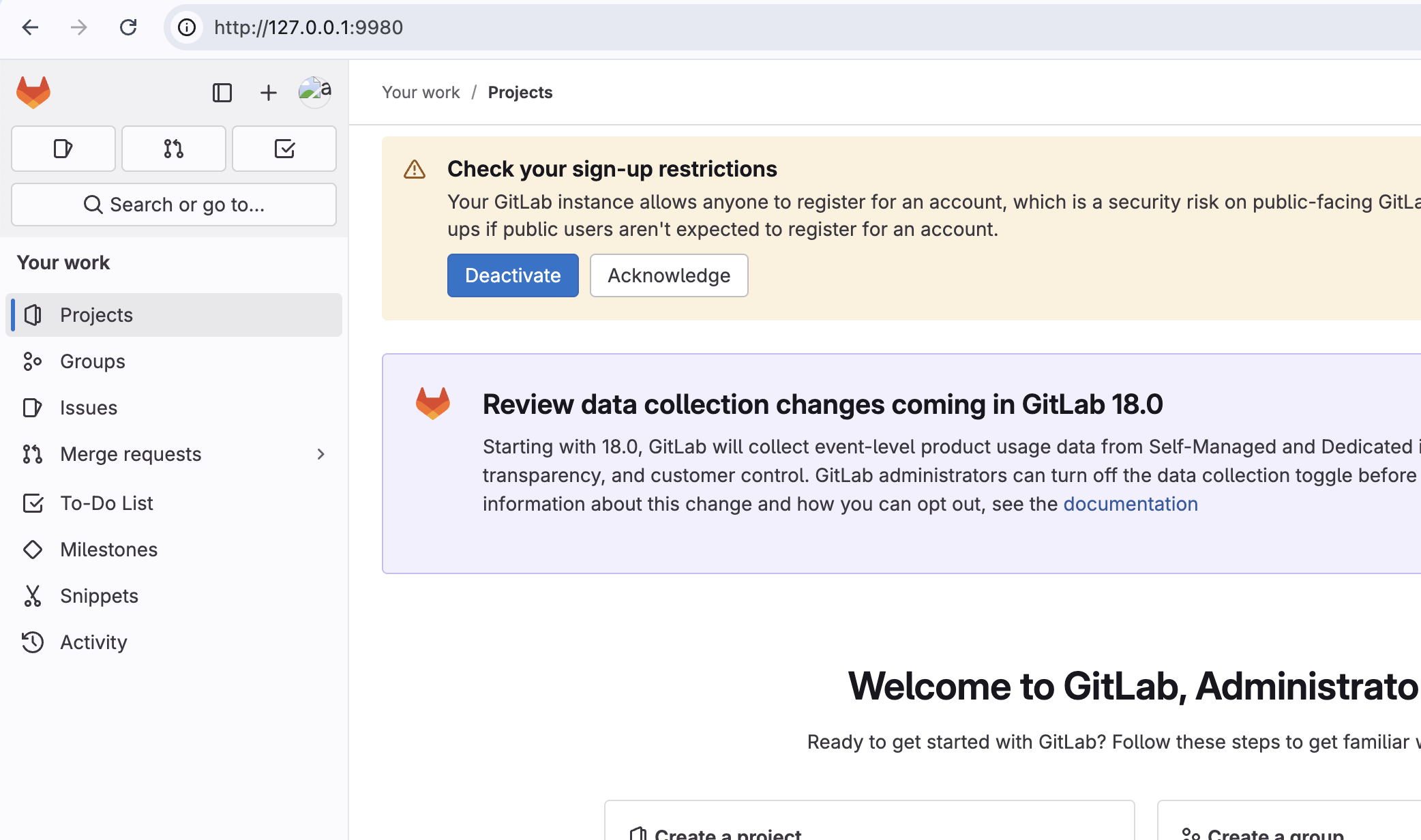Select Groups in the sidebar
Screen dimensions: 1421x840
point(92,361)
